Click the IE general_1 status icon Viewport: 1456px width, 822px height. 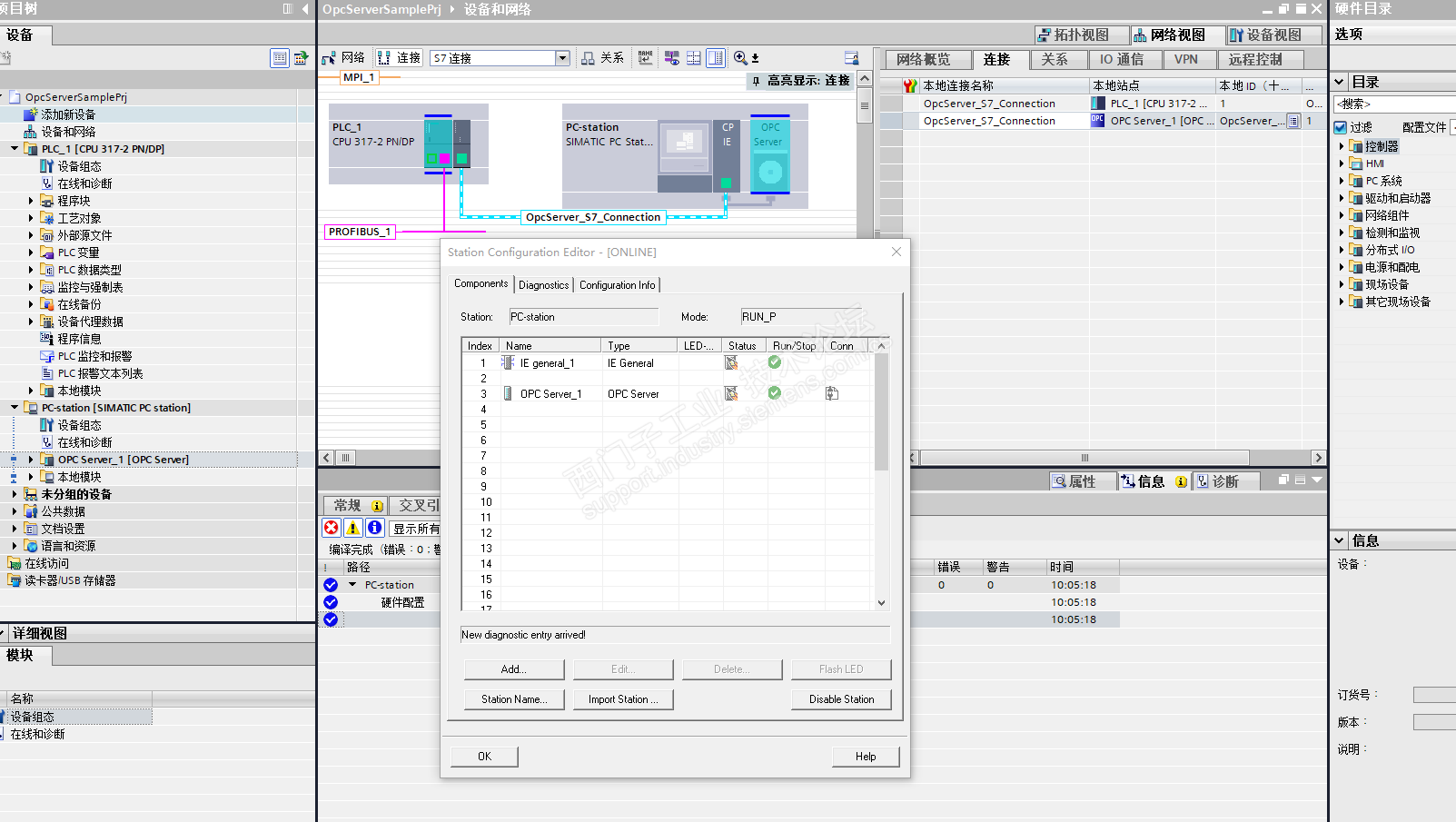click(x=731, y=362)
